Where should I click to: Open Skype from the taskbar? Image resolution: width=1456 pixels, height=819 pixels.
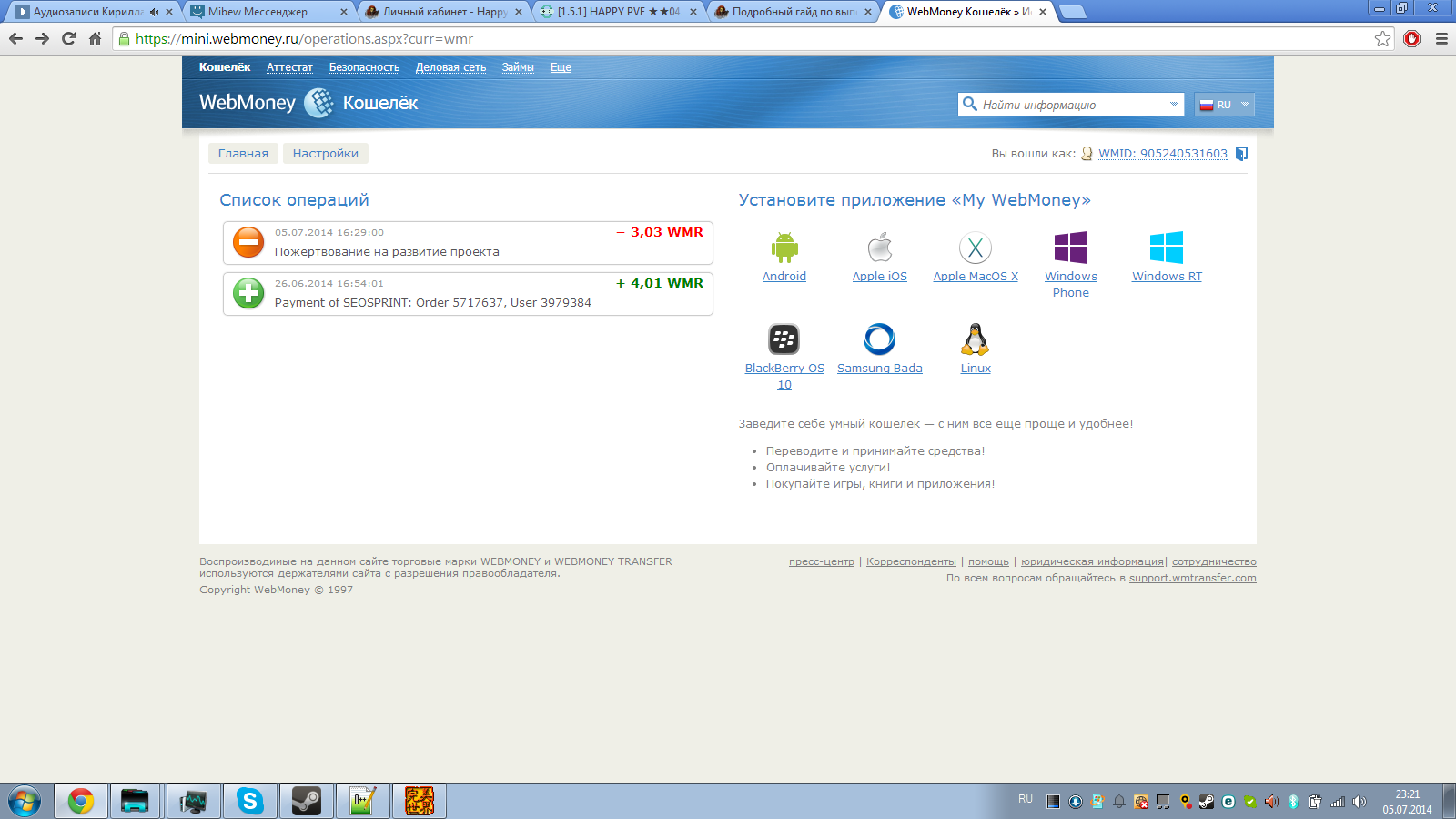point(249,801)
